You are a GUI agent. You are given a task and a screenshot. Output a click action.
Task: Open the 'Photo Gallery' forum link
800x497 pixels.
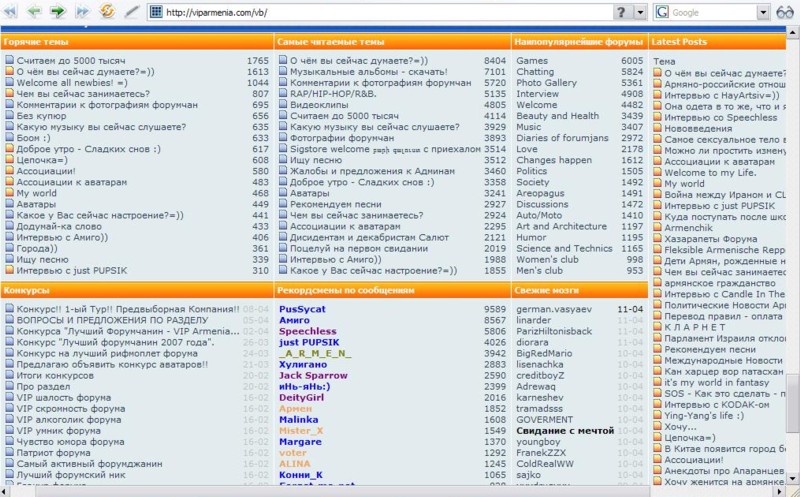tap(546, 83)
